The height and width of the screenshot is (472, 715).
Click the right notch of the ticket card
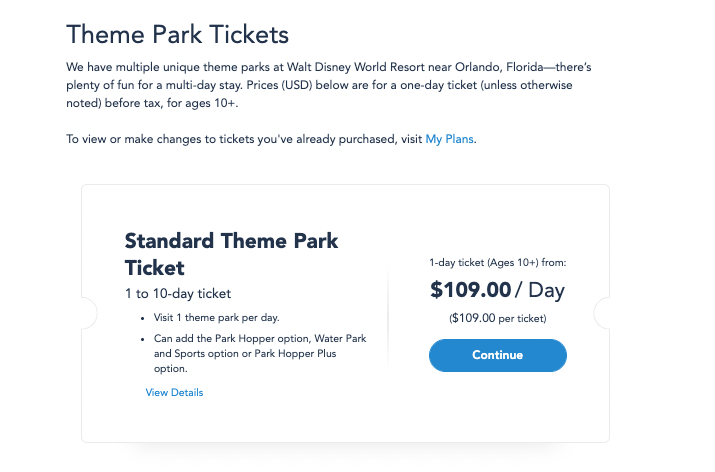click(602, 314)
